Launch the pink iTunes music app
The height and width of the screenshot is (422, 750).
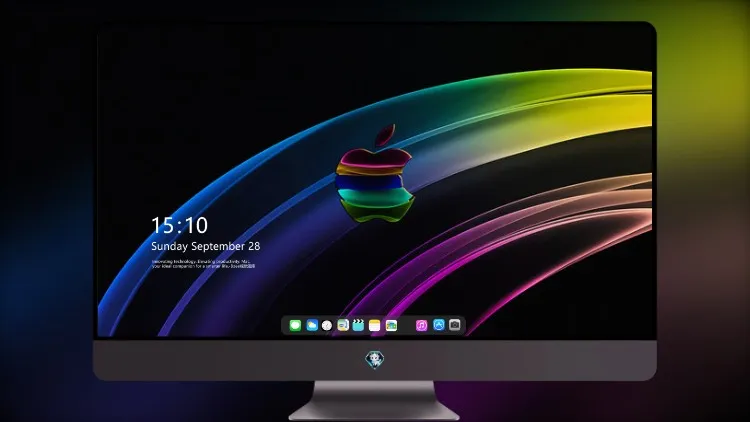(421, 325)
